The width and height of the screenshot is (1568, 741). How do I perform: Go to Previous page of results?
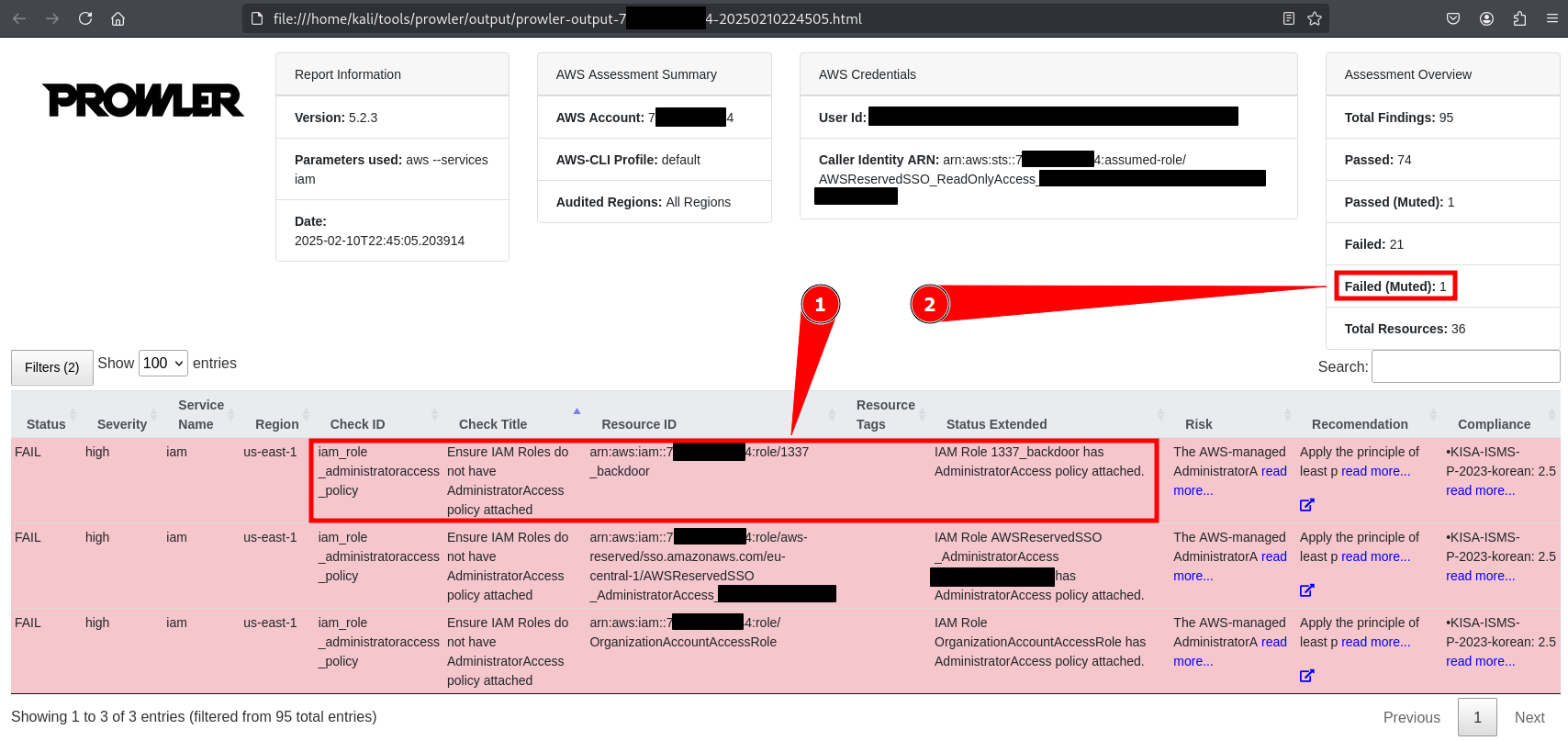pyautogui.click(x=1411, y=717)
